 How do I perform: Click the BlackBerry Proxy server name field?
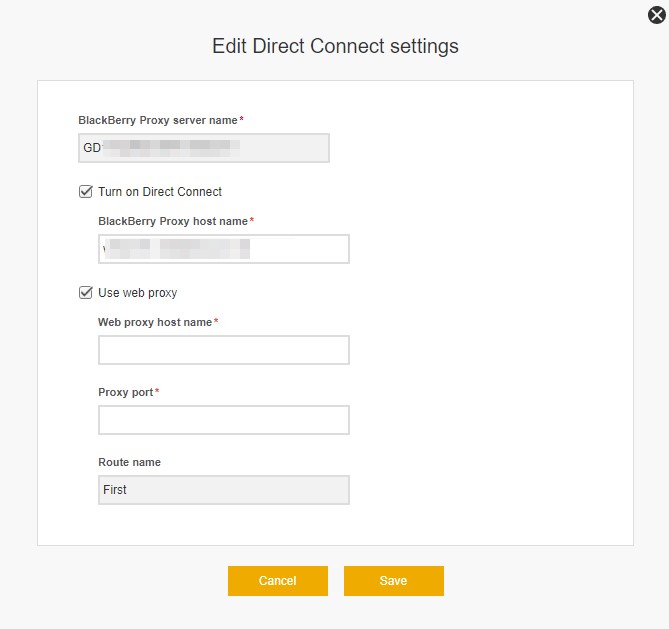coord(204,148)
